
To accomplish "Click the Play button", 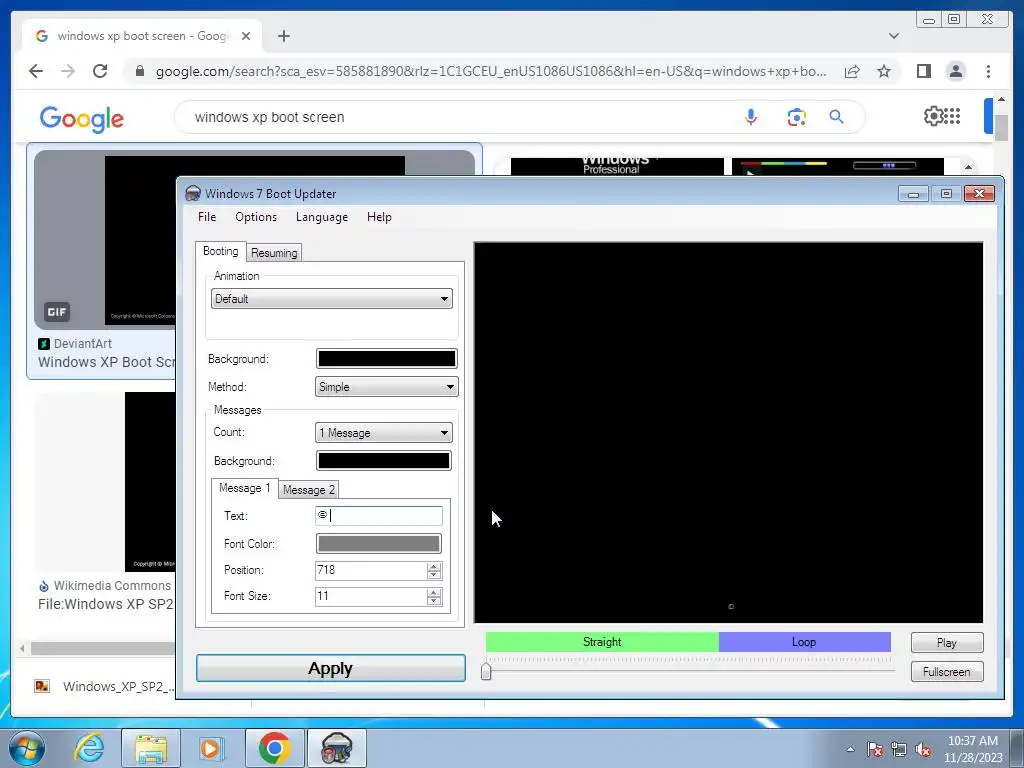I will click(x=947, y=643).
